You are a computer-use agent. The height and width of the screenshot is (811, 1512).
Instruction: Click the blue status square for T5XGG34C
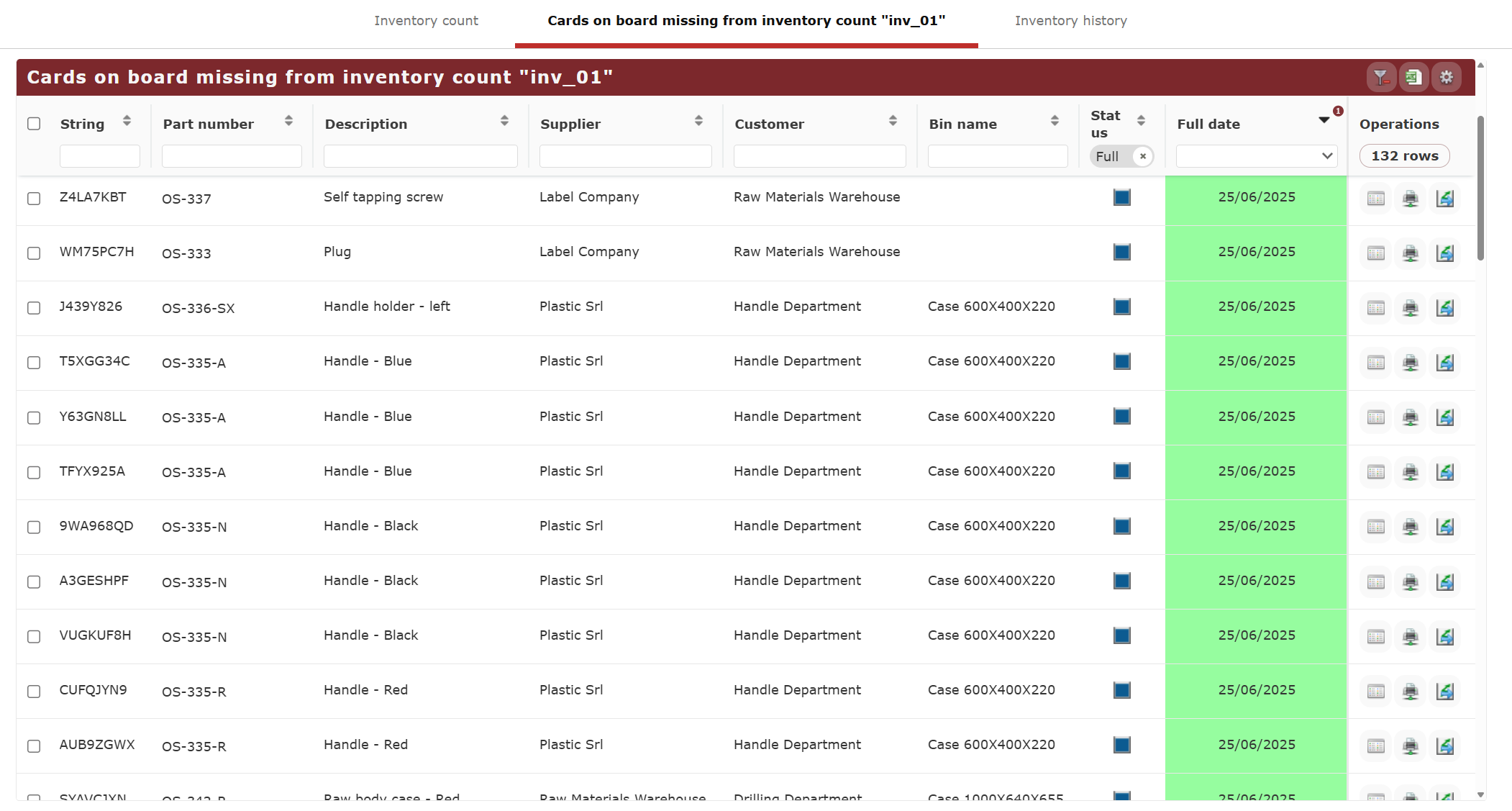pyautogui.click(x=1122, y=361)
